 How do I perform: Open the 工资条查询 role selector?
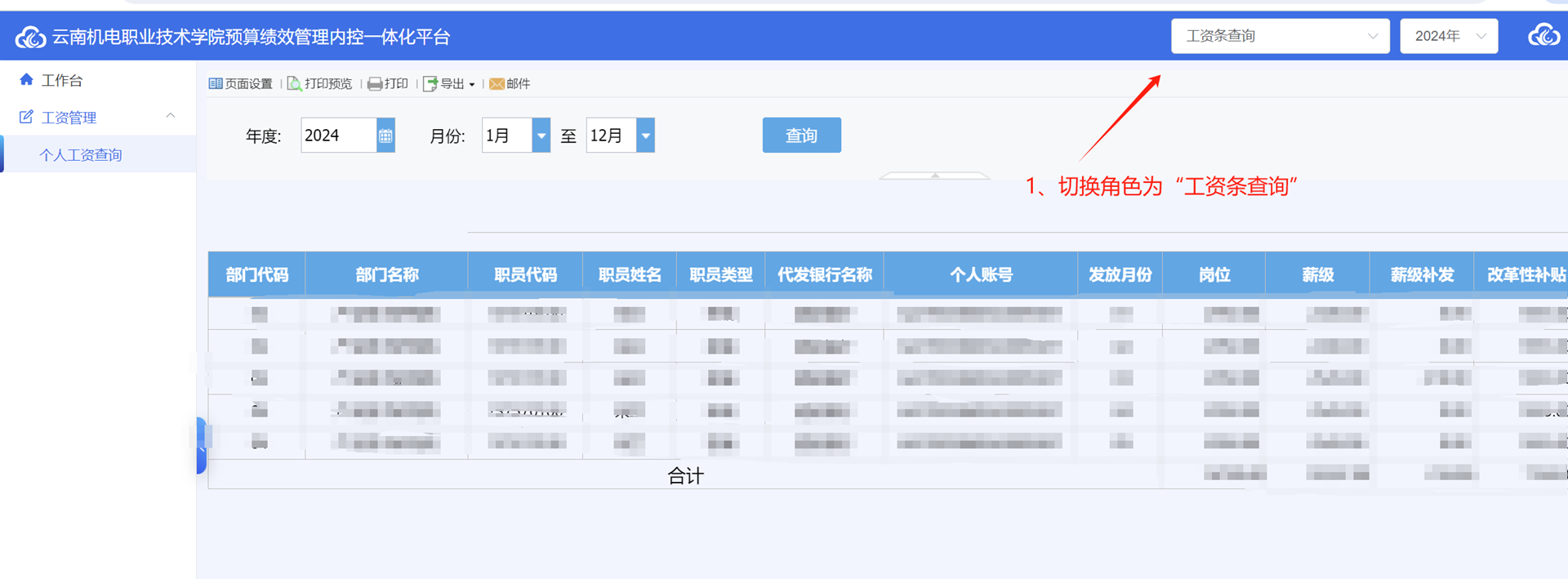point(1279,36)
